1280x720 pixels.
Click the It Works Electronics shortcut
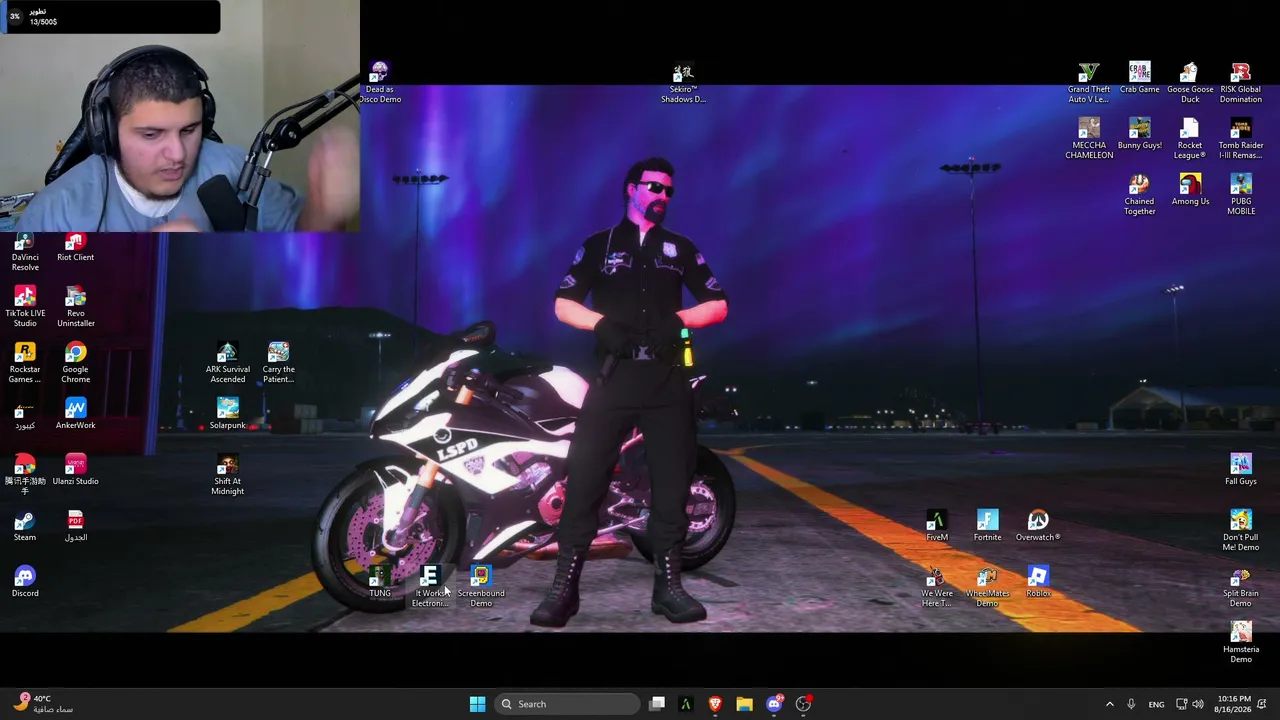(430, 587)
